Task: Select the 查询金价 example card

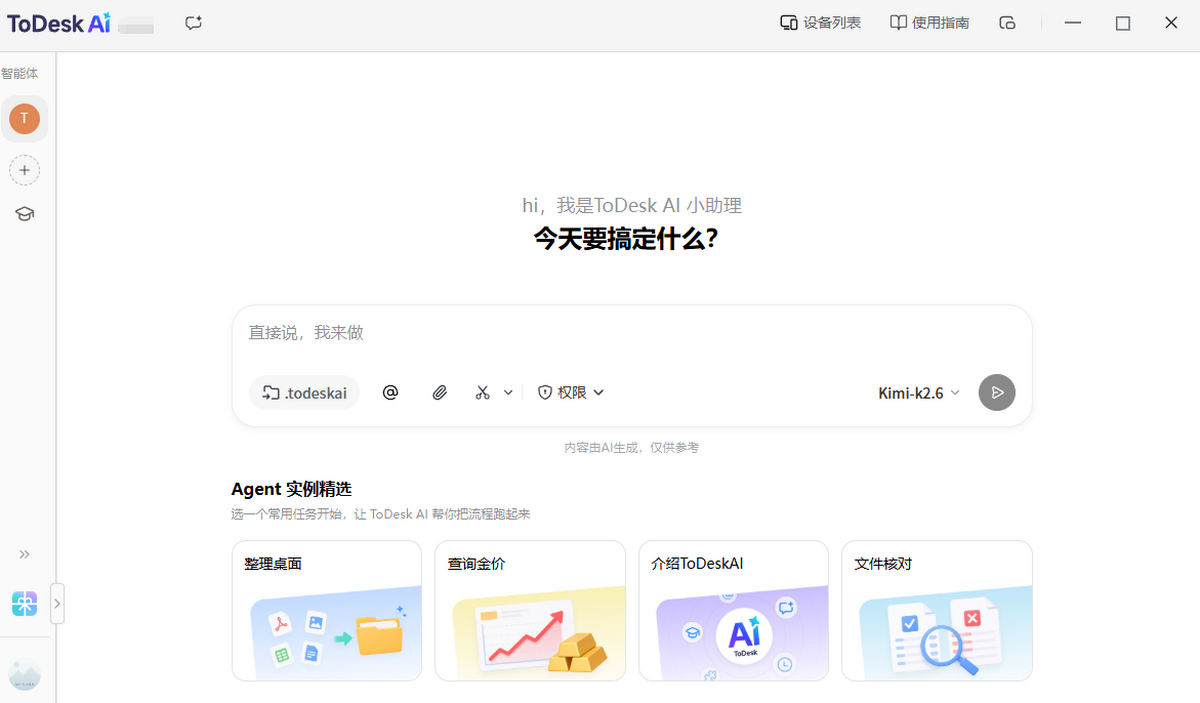Action: (530, 611)
